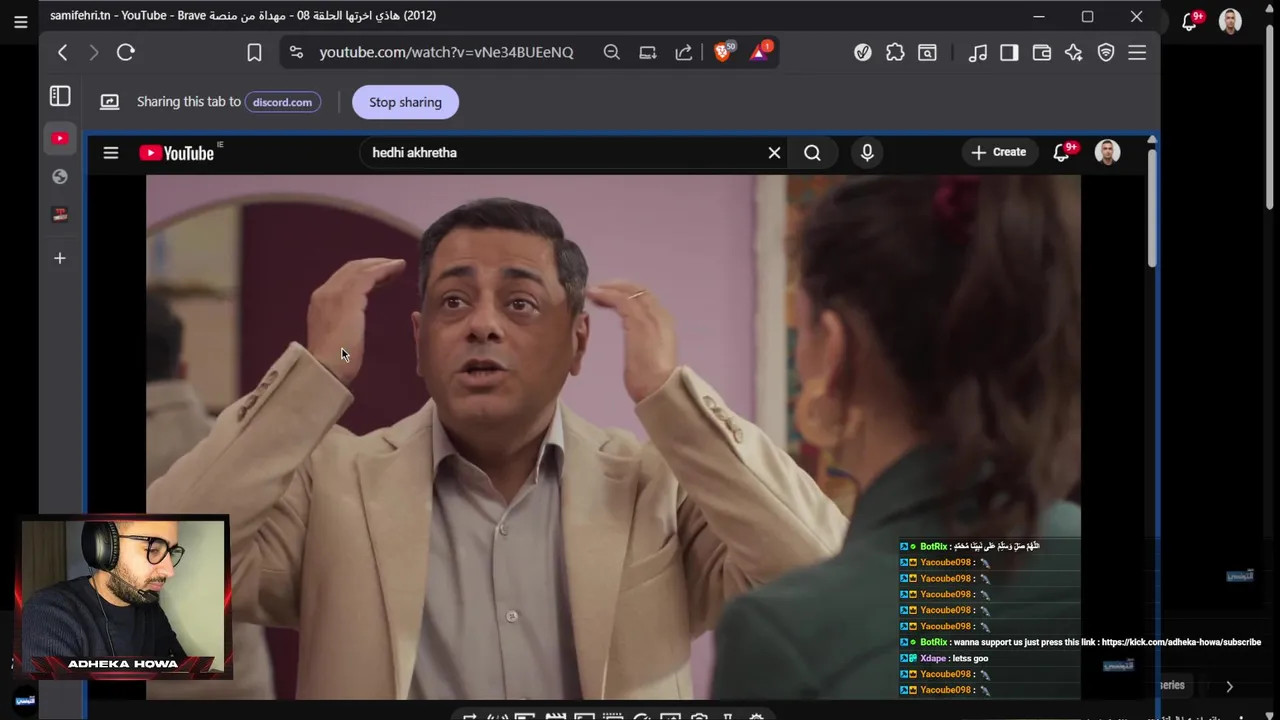Click the kick.com/adheka-howa/subscribe link text

[1181, 642]
